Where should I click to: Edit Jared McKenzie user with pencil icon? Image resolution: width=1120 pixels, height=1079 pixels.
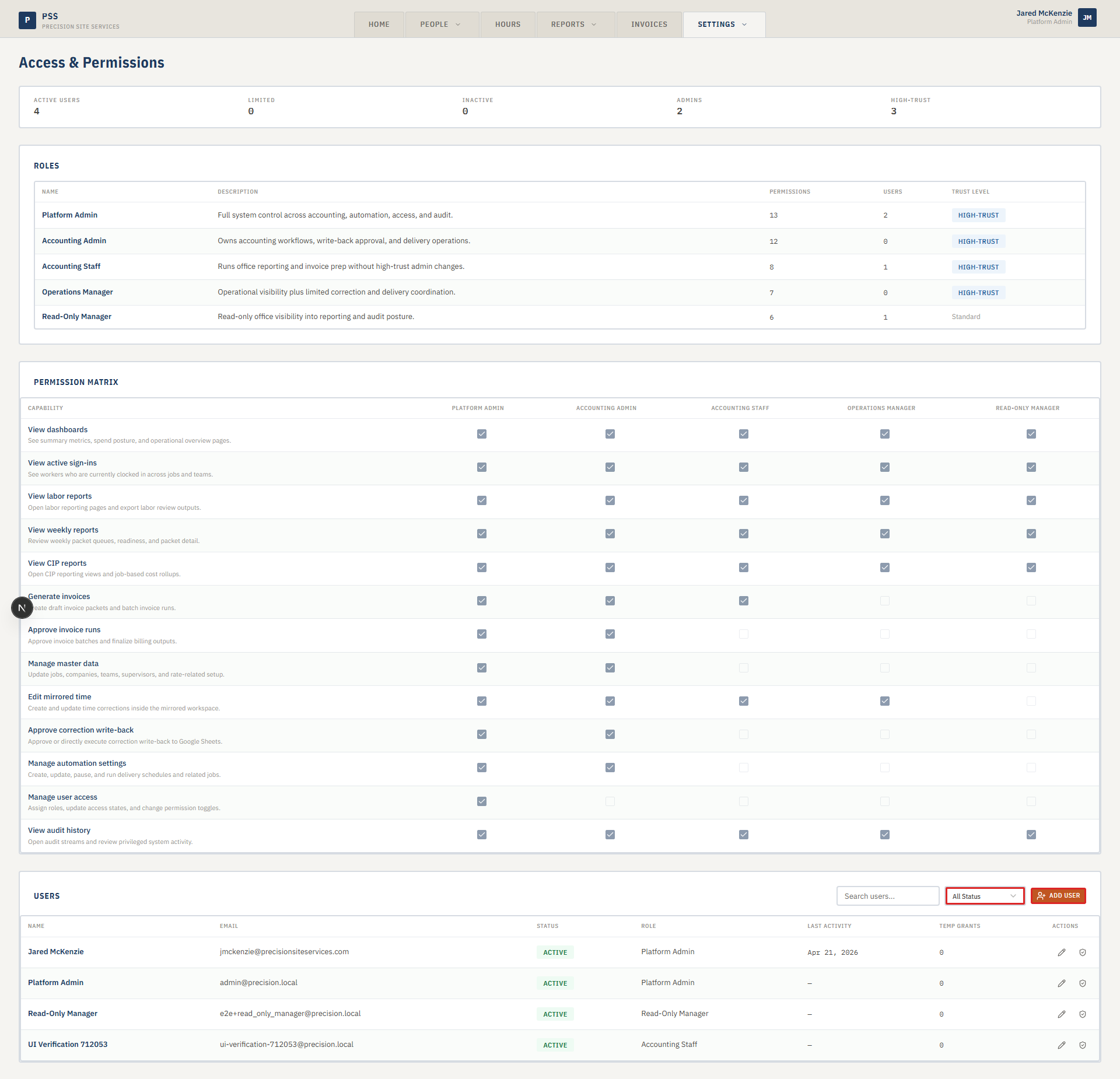click(x=1062, y=952)
